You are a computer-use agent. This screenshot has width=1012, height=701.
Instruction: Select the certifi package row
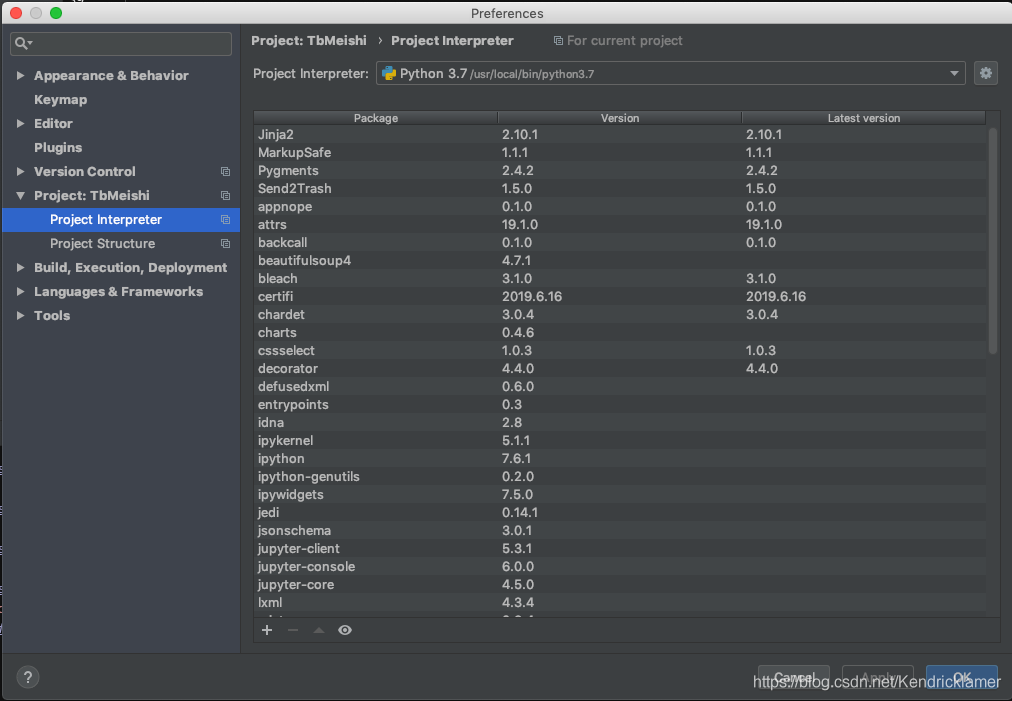coord(620,296)
